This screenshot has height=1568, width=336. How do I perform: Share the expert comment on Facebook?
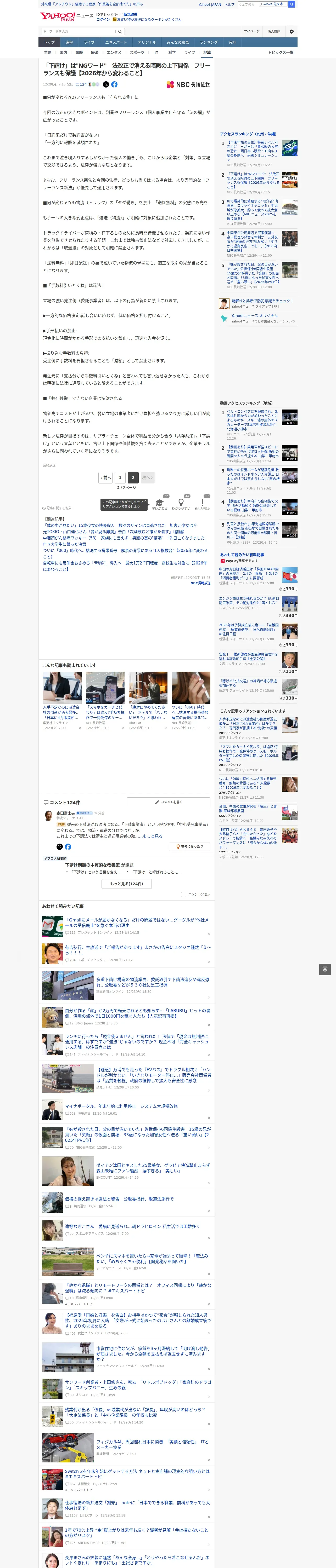coord(68,847)
